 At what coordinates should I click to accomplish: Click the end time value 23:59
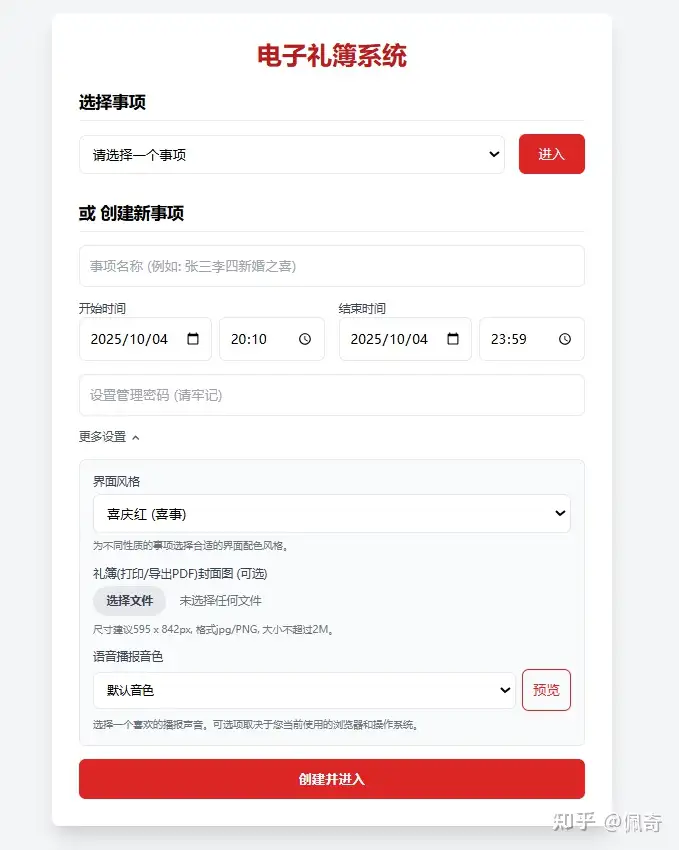click(x=509, y=339)
